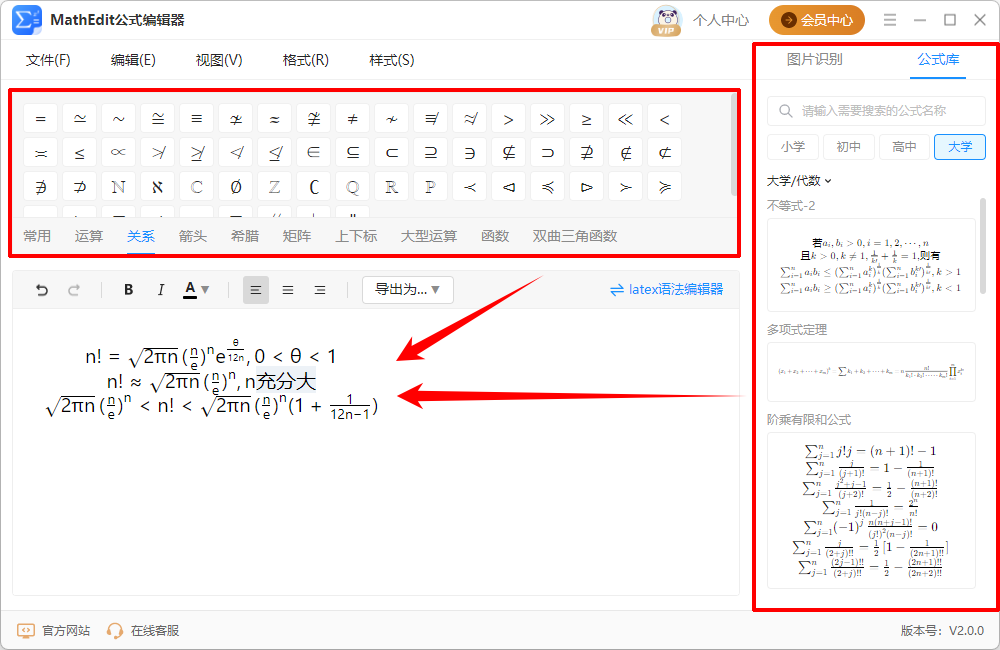Click the VIP panda avatar

tap(666, 20)
